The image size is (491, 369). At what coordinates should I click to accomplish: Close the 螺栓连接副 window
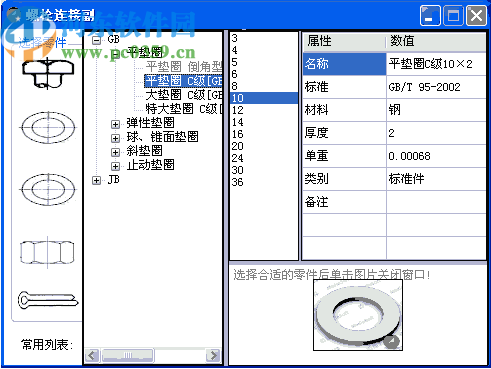tap(476, 16)
